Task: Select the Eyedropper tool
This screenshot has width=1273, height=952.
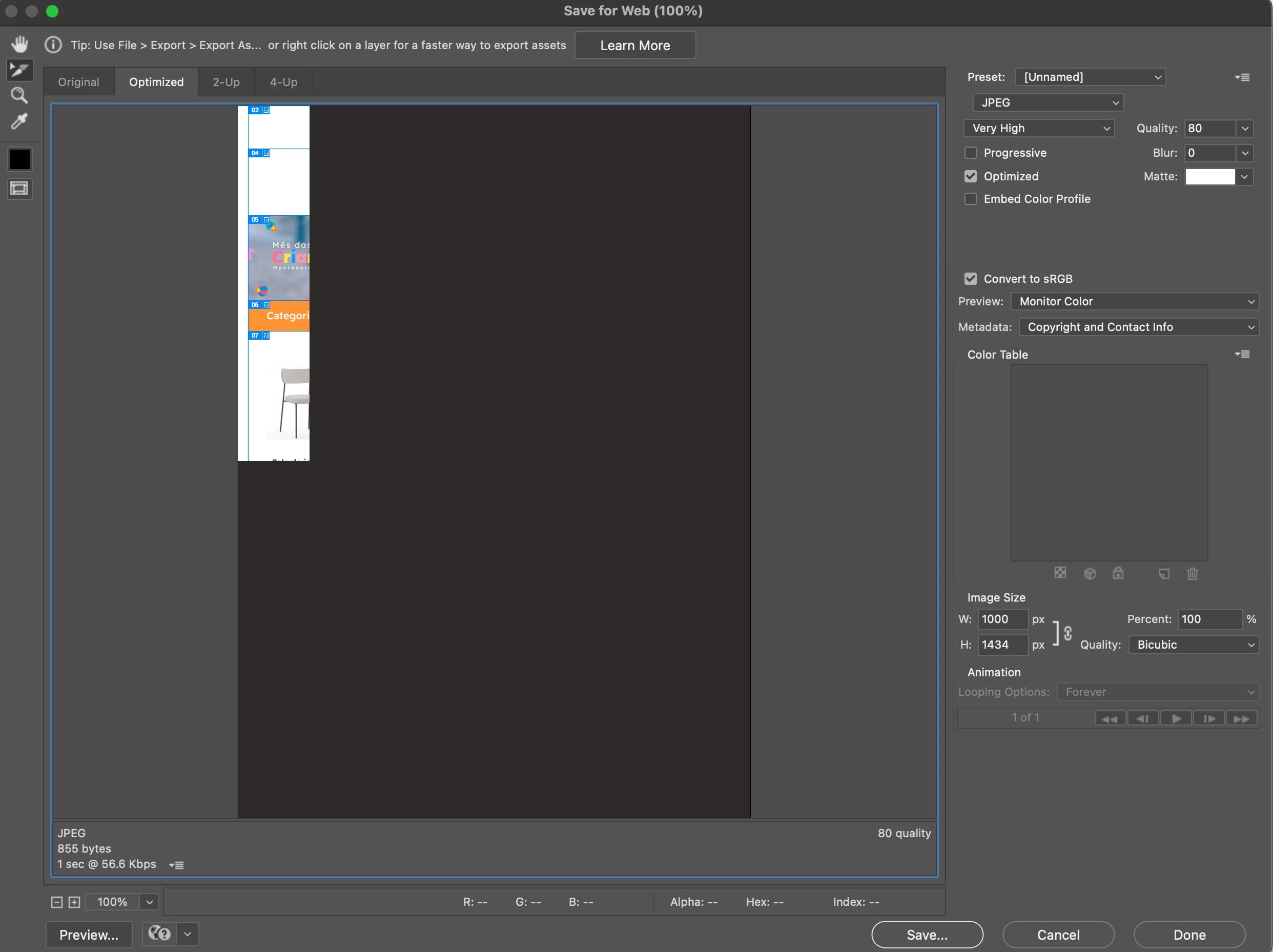Action: pos(19,121)
